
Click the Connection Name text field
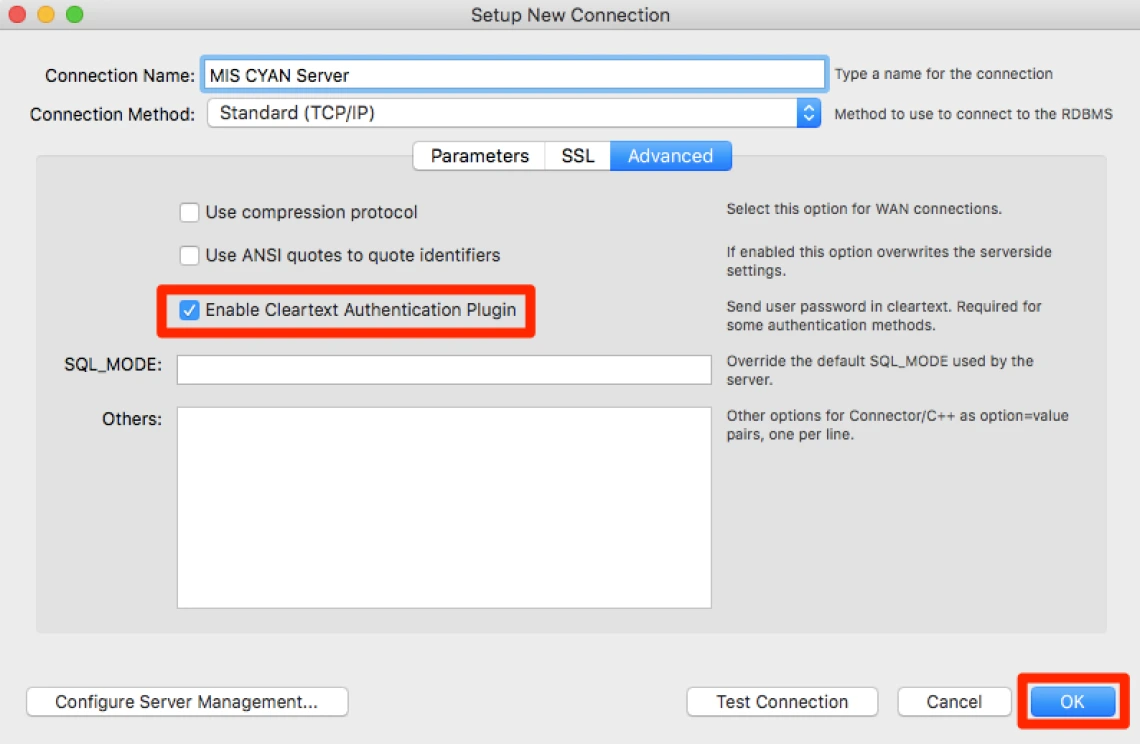pos(514,75)
